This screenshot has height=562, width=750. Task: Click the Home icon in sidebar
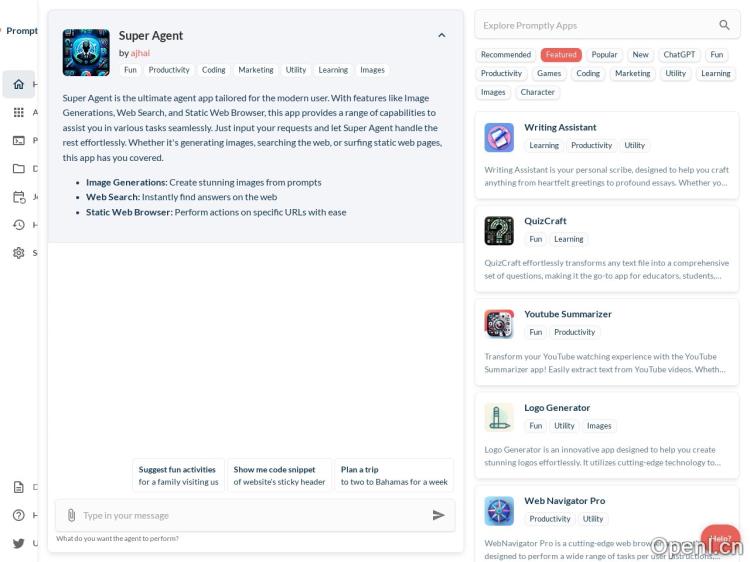(18, 84)
